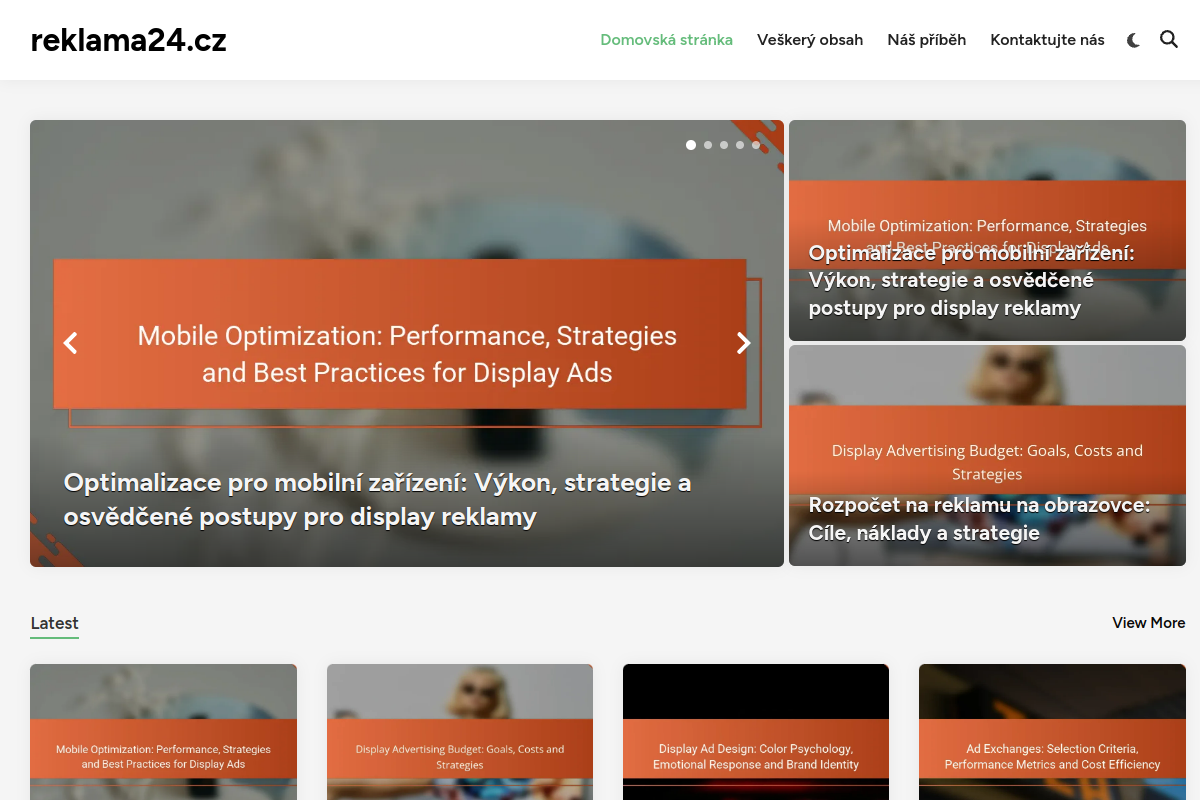Viewport: 1200px width, 800px height.
Task: Click the View More link
Action: [1148, 623]
